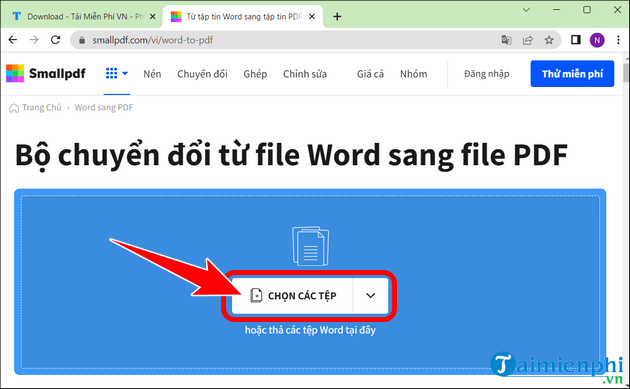Click Đăng nhập to sign in
This screenshot has width=630, height=389.
(487, 74)
